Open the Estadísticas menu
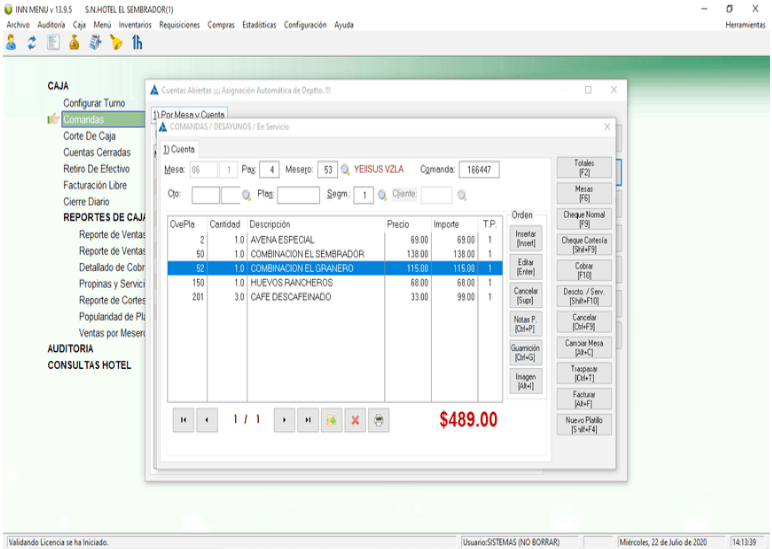Image resolution: width=772 pixels, height=549 pixels. 258,25
